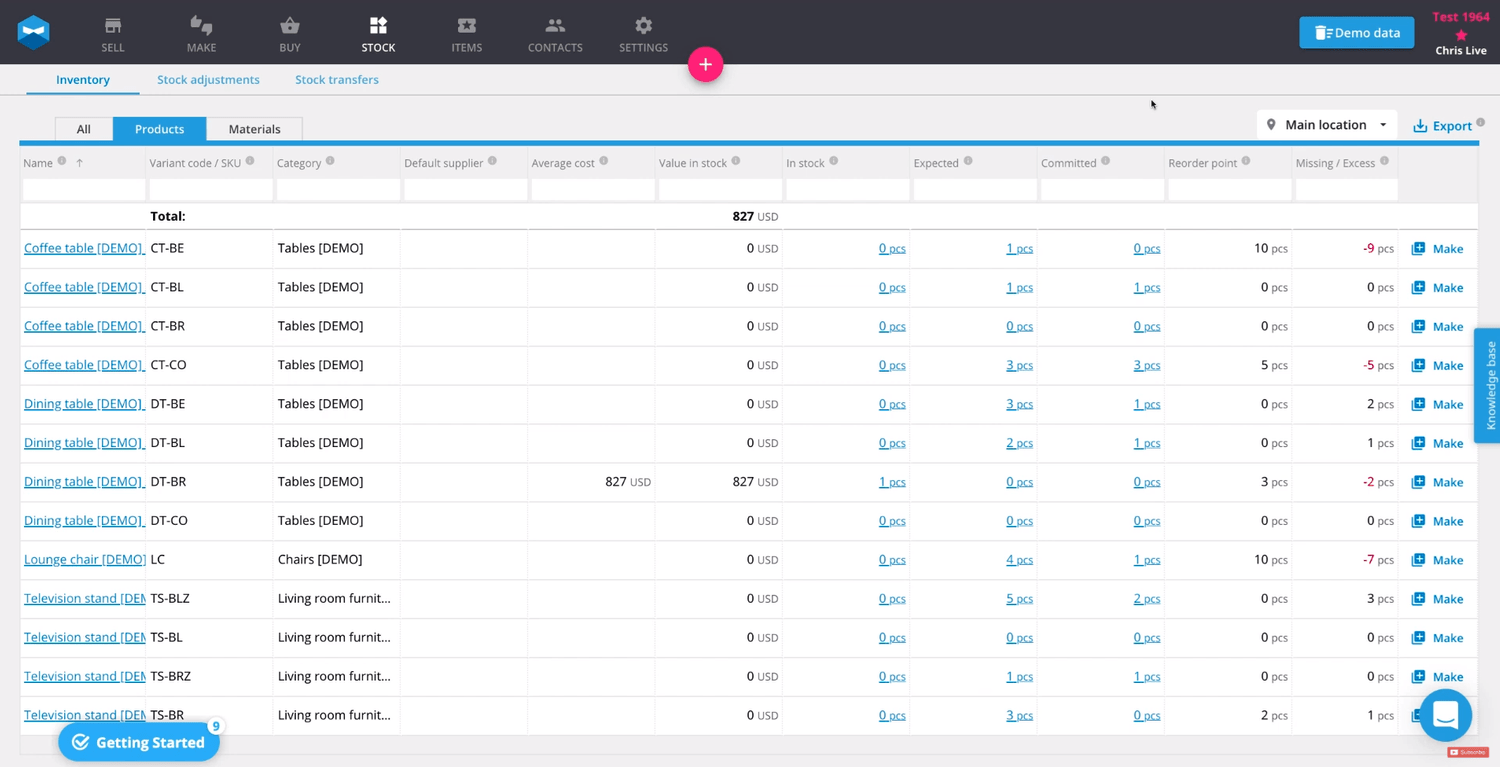Screen dimensions: 1500x767
Task: Switch to the Stock transfers tab
Action: click(x=336, y=79)
